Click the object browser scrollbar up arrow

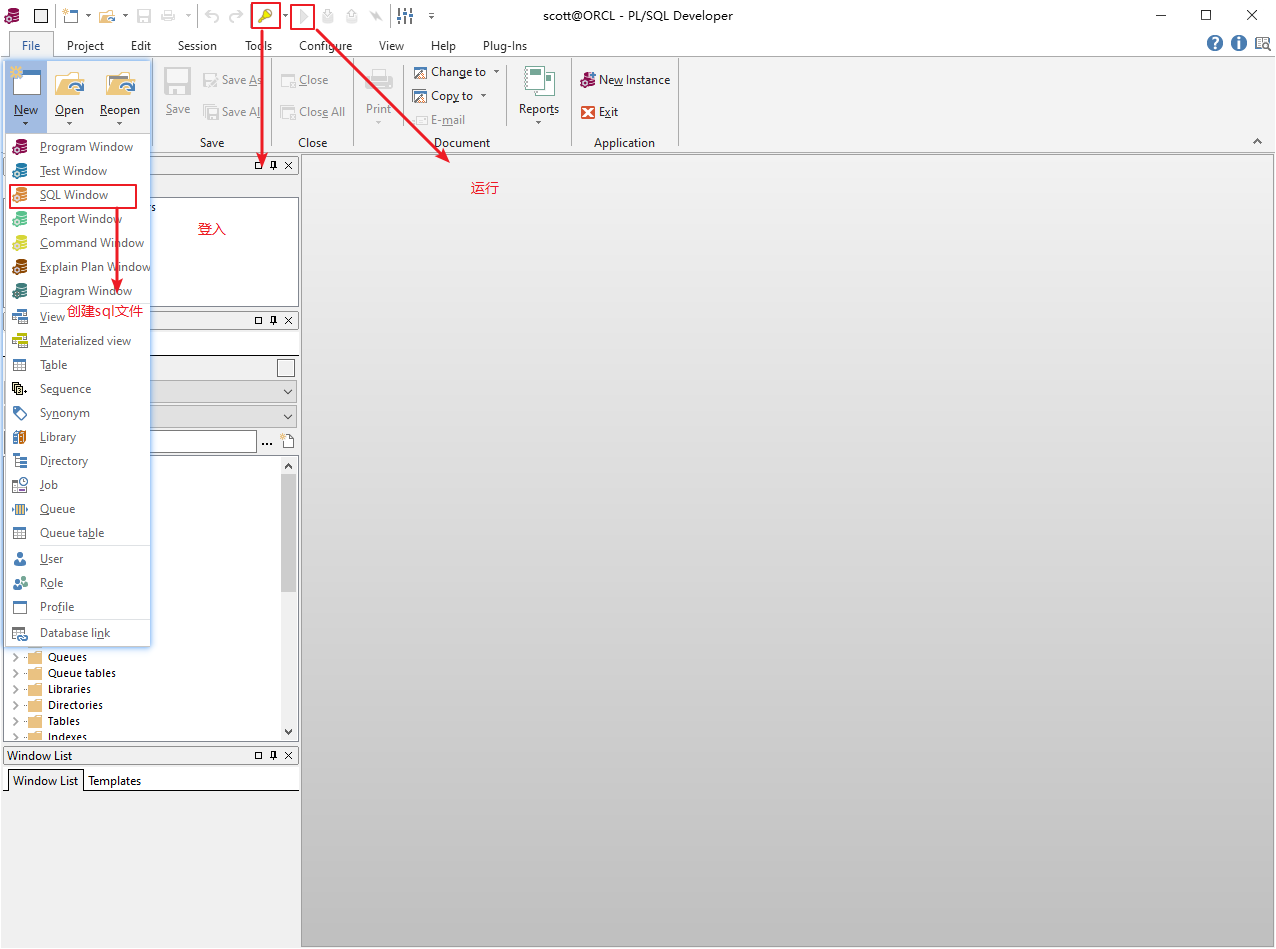click(x=289, y=466)
